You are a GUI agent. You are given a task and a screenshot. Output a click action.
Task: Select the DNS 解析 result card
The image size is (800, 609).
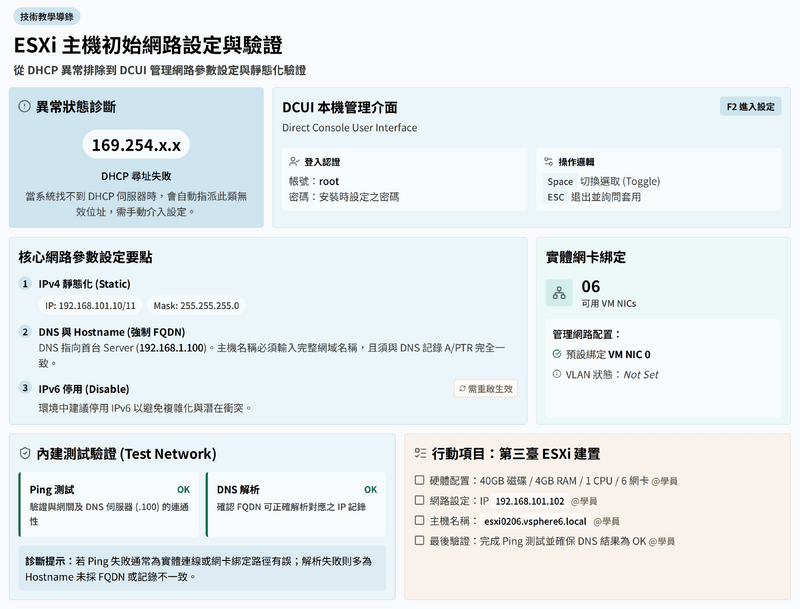(296, 505)
